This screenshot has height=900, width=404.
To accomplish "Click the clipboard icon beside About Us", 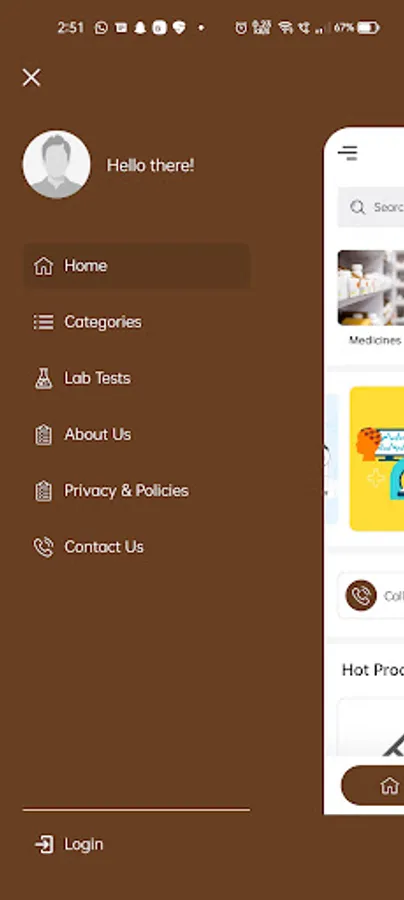I will point(44,435).
